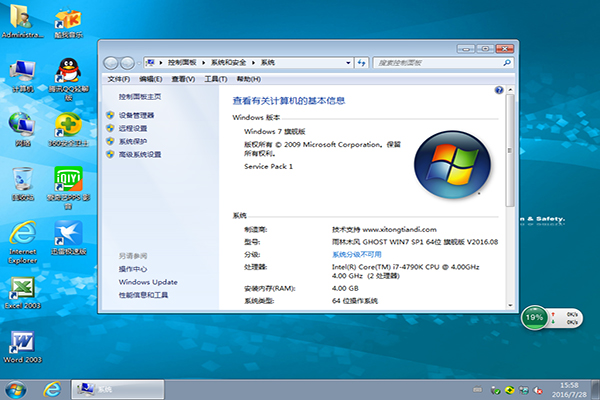The height and width of the screenshot is (400, 600).
Task: Click the scrollbar up arrow
Action: pyautogui.click(x=510, y=90)
